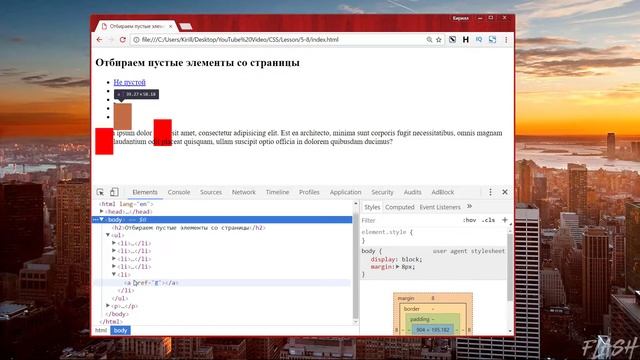Click html breadcrumb in DevTools

(x=101, y=330)
